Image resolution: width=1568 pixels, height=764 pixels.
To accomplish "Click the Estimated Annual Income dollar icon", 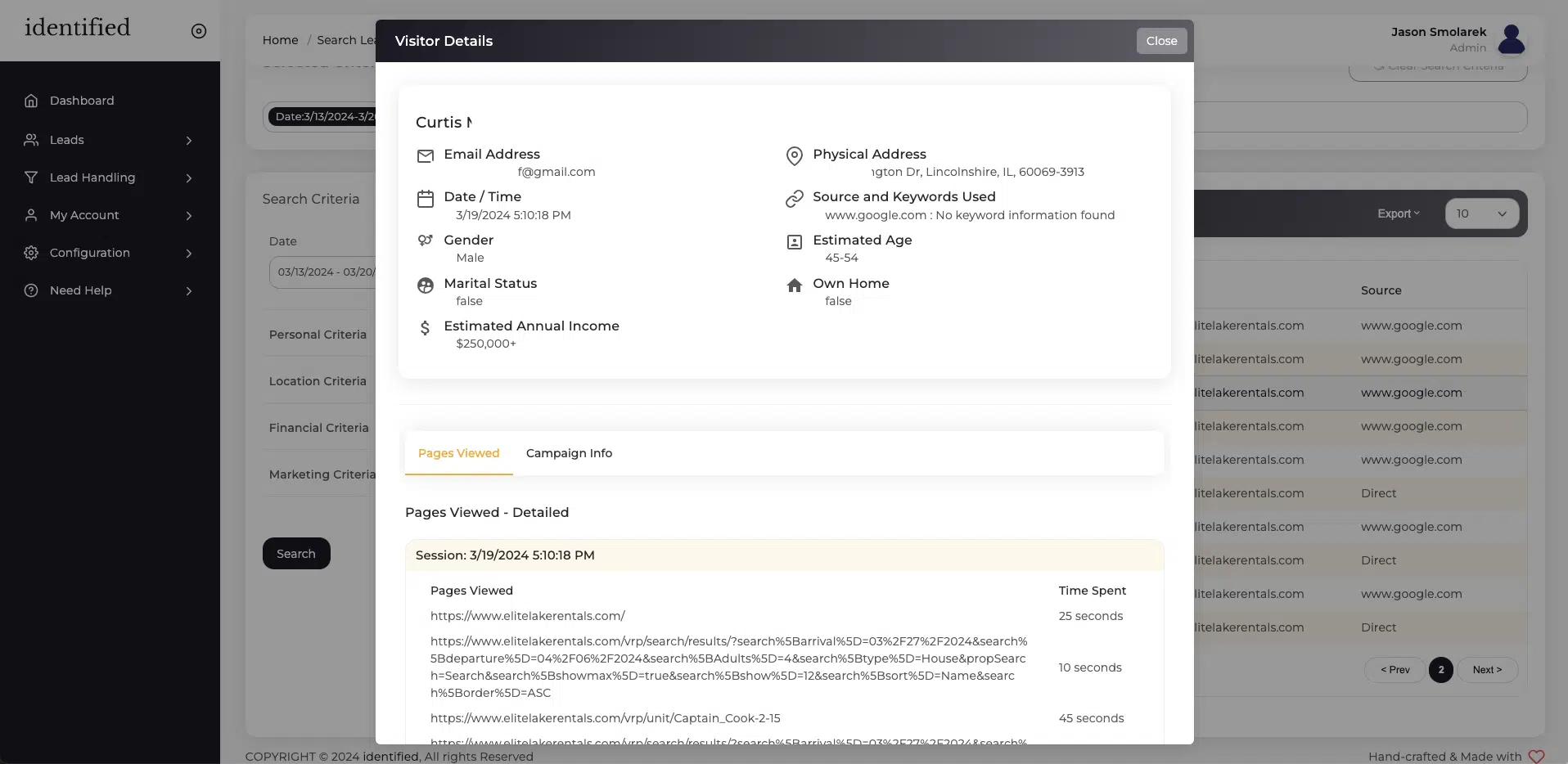I will pos(425,328).
